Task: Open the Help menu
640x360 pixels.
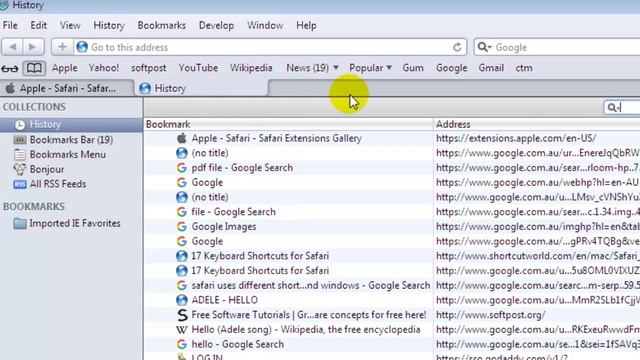Action: pyautogui.click(x=306, y=25)
